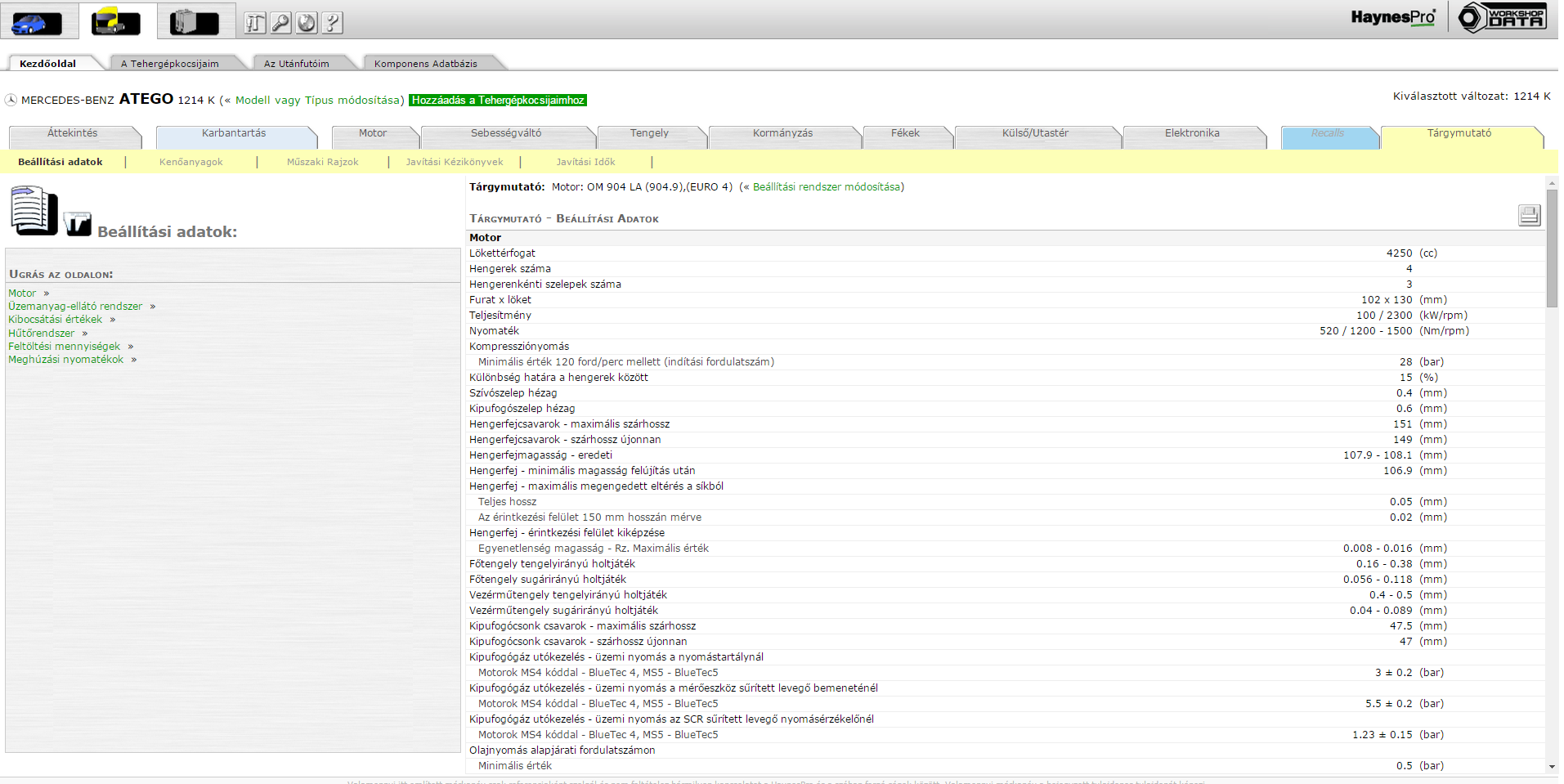Click the print icon above the data table
The width and height of the screenshot is (1564, 784).
(1529, 215)
